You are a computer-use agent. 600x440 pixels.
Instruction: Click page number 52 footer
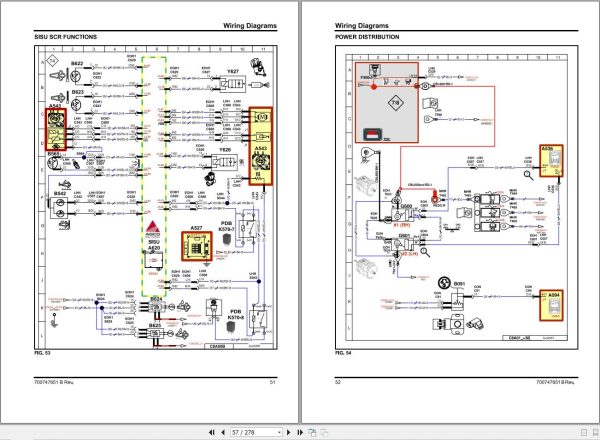tap(338, 382)
